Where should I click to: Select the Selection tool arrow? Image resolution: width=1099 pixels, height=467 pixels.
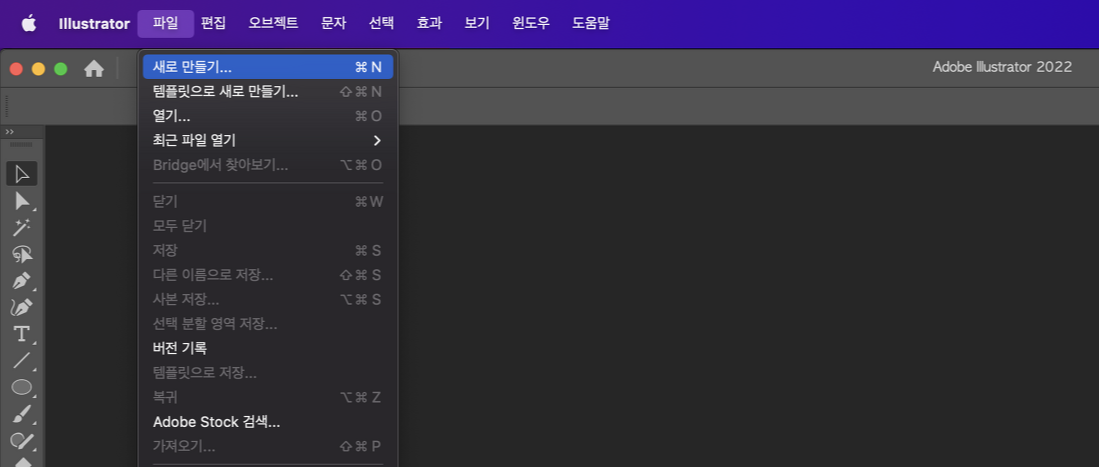click(x=22, y=173)
